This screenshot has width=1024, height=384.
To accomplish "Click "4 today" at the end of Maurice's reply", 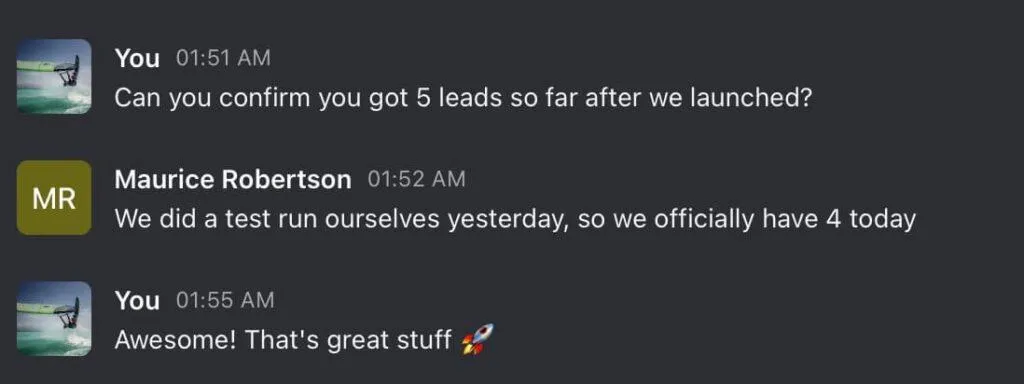I will (871, 220).
